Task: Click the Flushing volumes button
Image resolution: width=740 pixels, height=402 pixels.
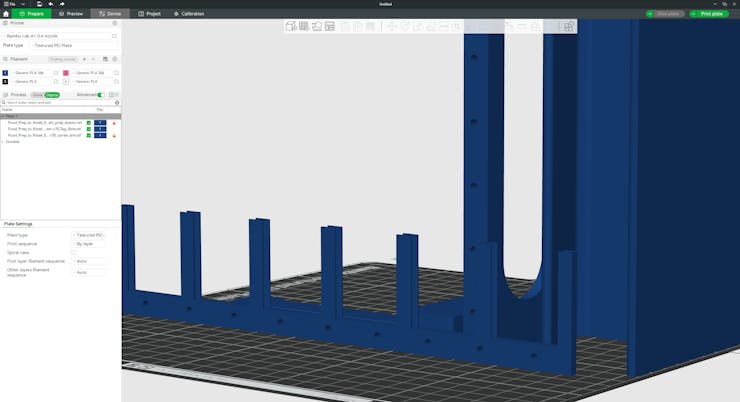Action: coord(63,59)
